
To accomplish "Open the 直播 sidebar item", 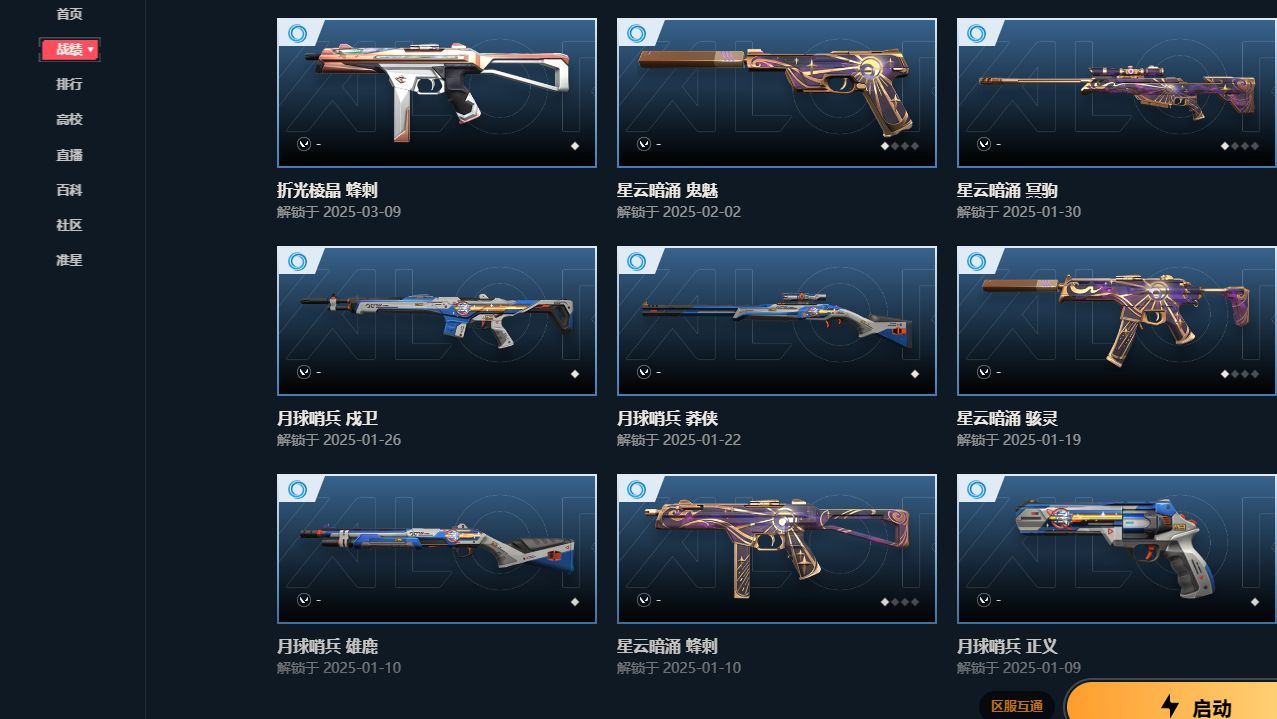I will tap(69, 155).
